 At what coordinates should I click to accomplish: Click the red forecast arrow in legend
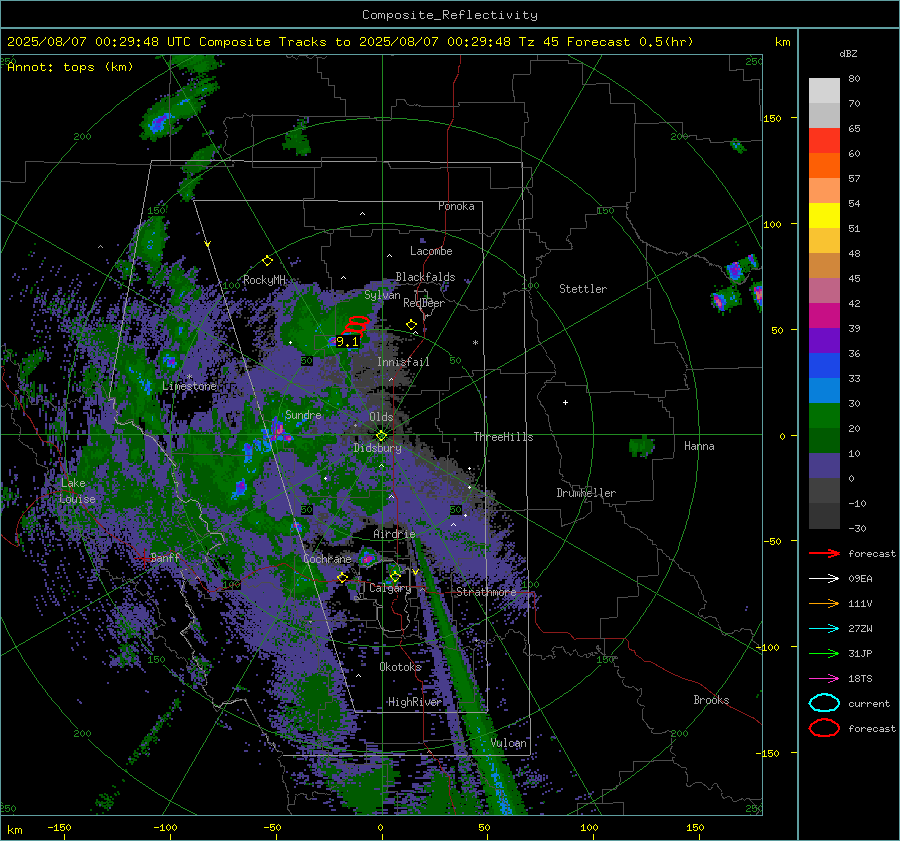tap(824, 553)
